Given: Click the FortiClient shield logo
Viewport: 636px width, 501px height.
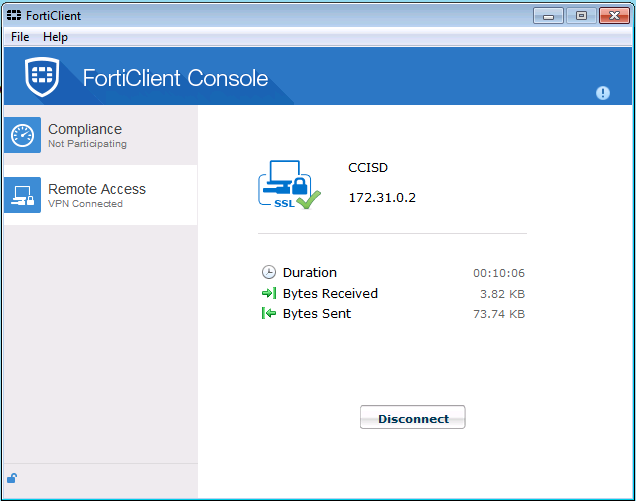Looking at the screenshot, I should (42, 77).
